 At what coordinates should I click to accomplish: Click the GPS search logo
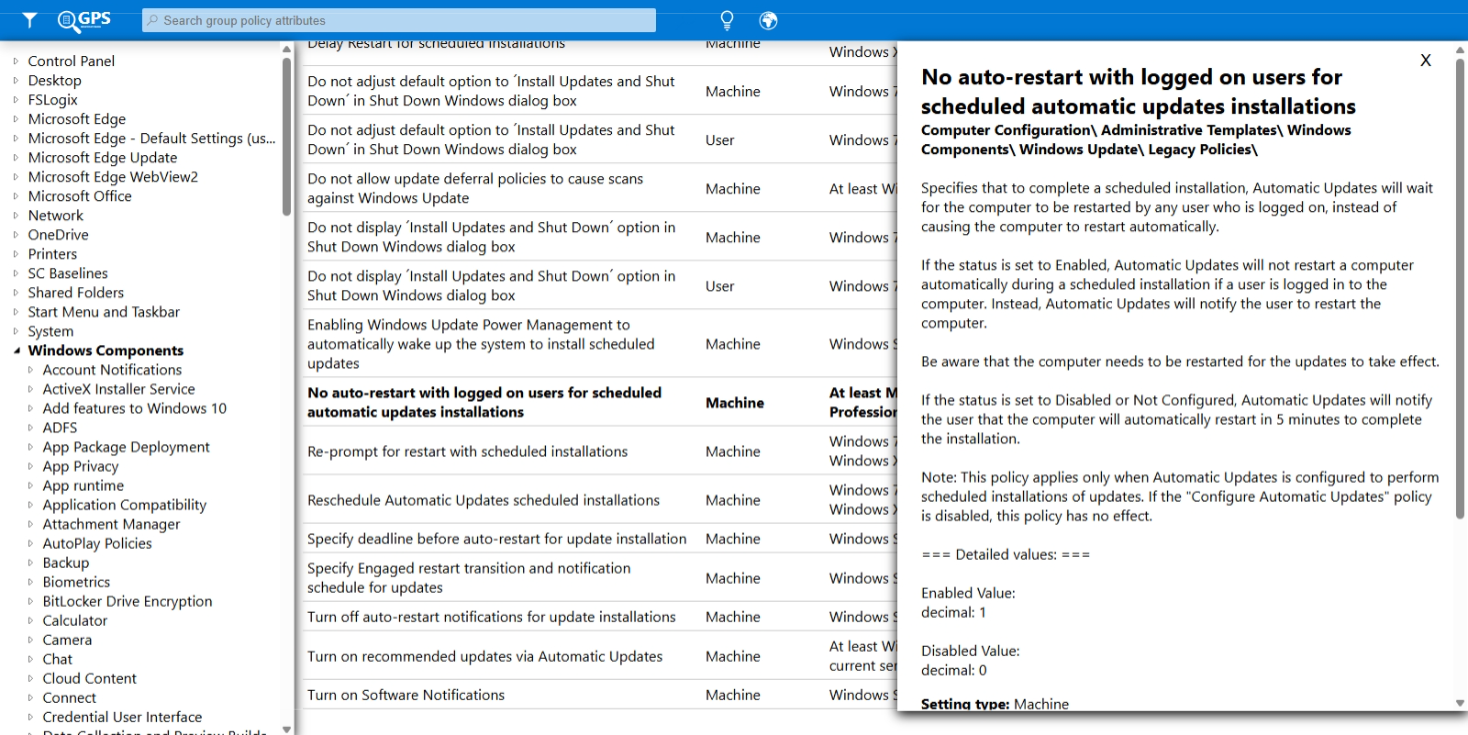[x=84, y=20]
